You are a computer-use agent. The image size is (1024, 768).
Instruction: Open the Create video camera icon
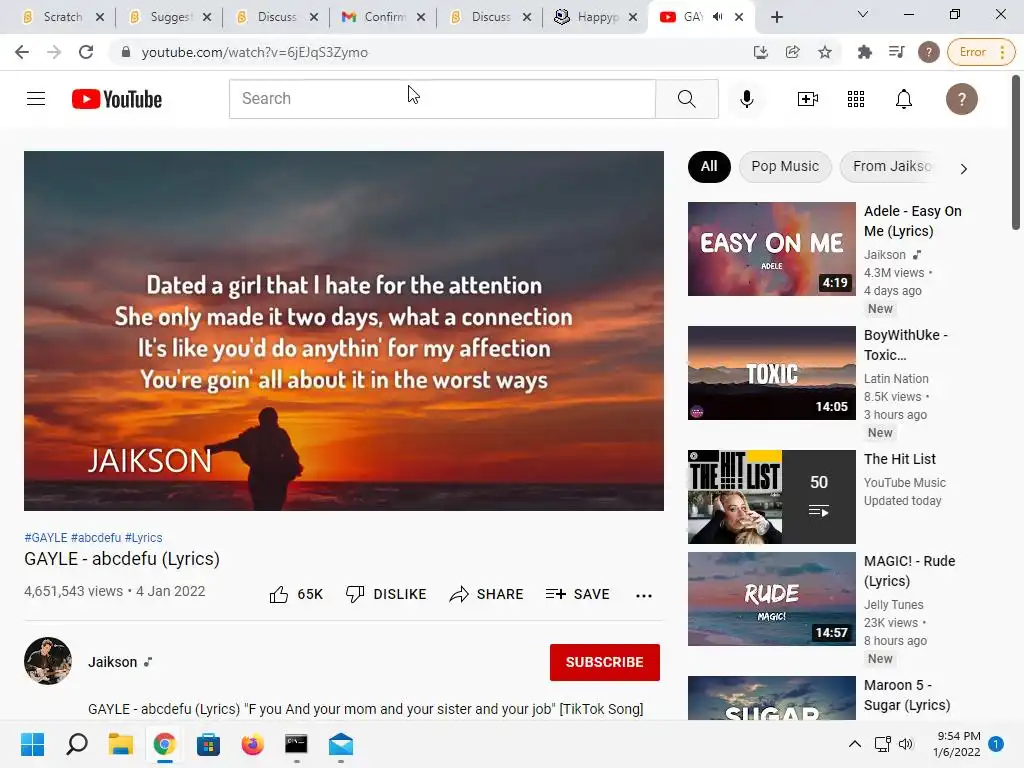808,99
